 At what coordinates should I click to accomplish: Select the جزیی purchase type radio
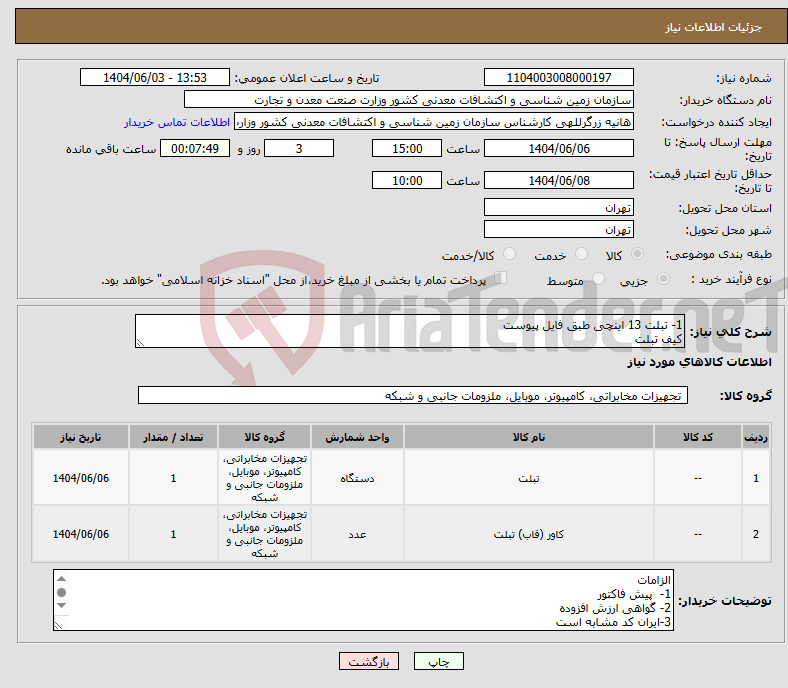[663, 279]
